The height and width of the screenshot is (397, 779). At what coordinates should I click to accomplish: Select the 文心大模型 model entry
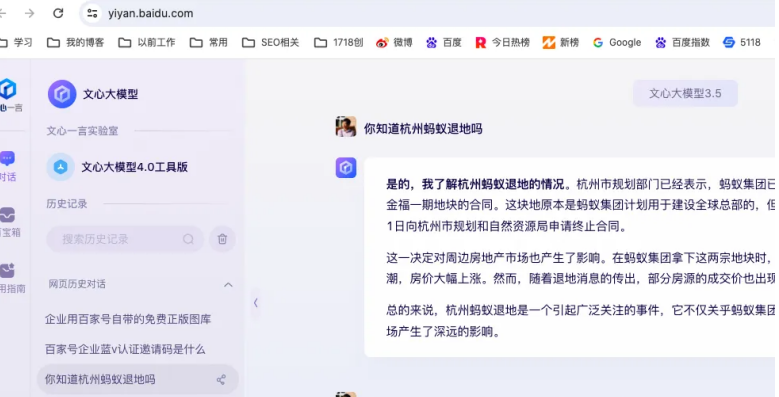[93, 94]
